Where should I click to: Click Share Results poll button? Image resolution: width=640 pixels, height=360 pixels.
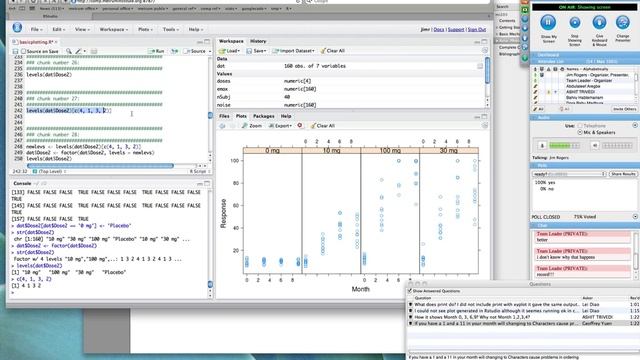click(x=623, y=174)
